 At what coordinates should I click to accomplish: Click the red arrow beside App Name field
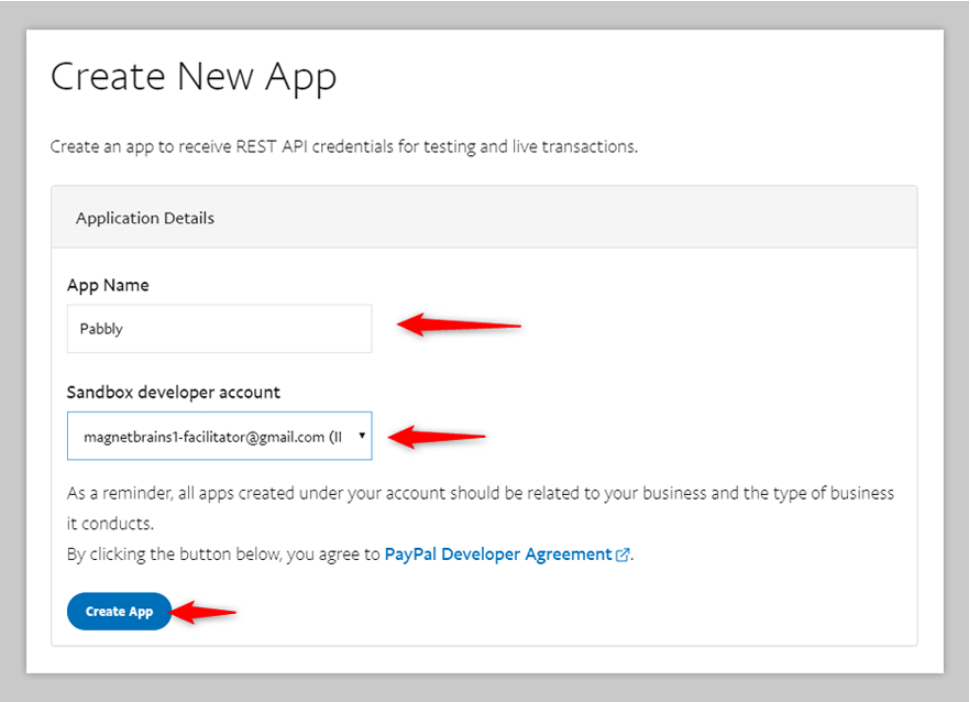pyautogui.click(x=459, y=325)
